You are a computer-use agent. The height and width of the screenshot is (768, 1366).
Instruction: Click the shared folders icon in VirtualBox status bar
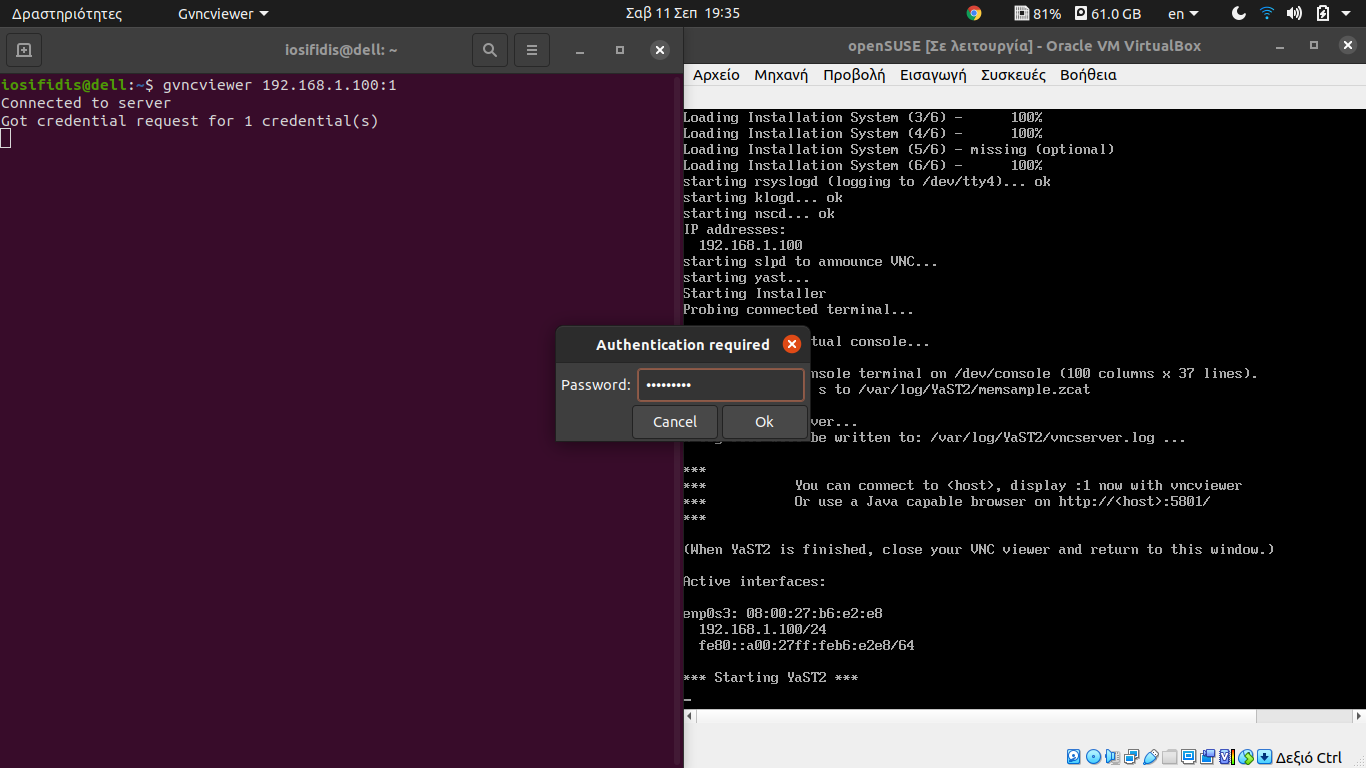tap(1170, 757)
